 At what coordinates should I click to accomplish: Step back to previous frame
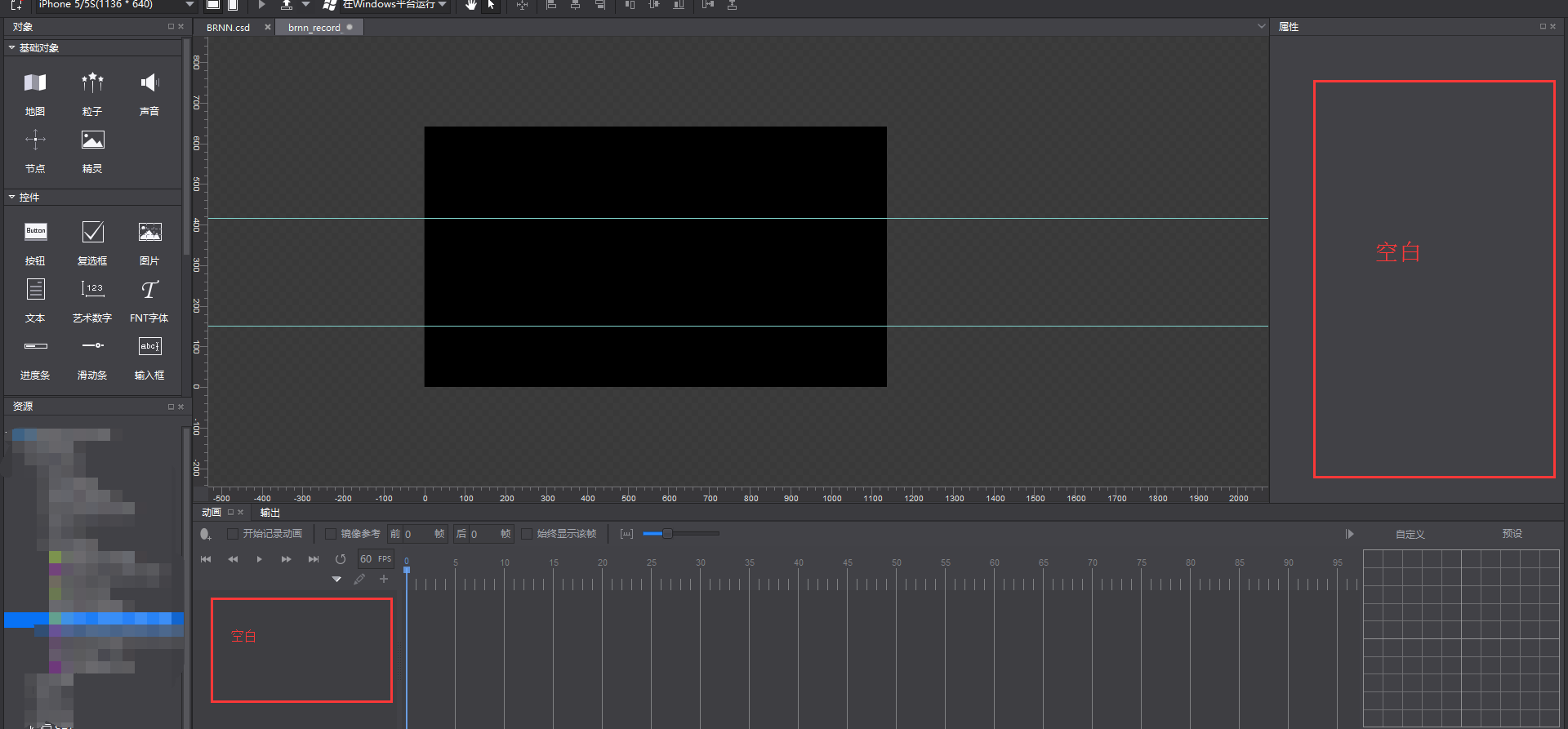click(233, 559)
